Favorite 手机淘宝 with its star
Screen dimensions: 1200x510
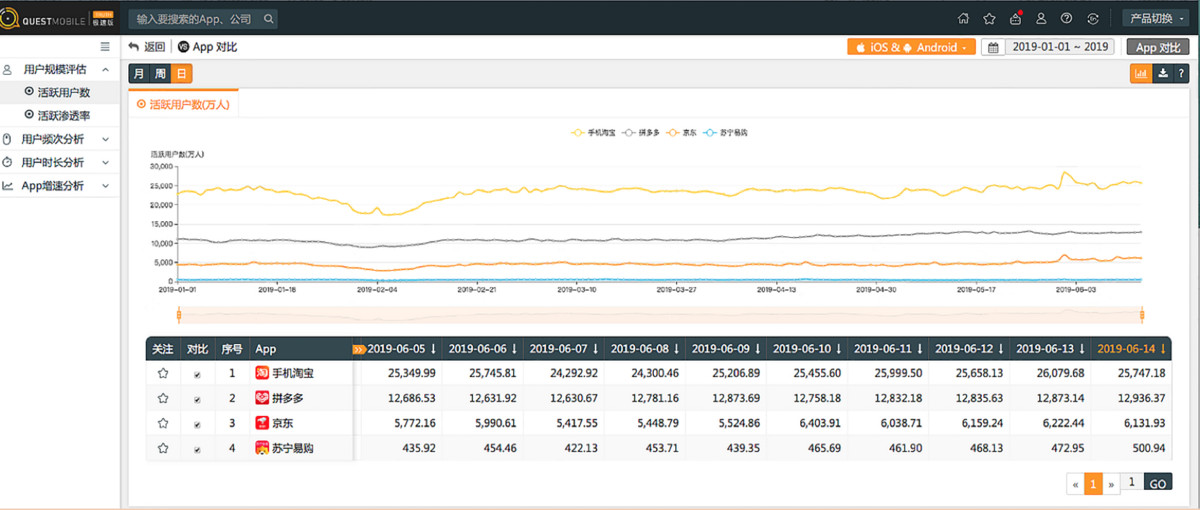[x=163, y=373]
